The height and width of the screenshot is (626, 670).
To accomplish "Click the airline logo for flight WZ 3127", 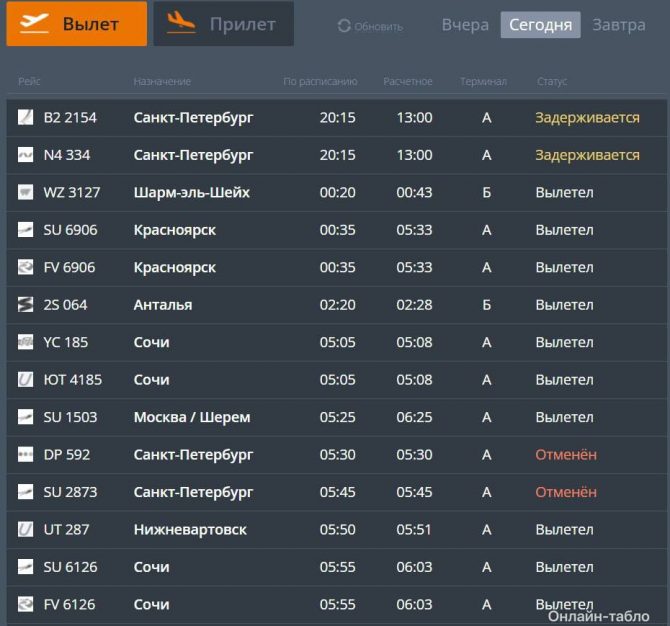I will (26, 192).
